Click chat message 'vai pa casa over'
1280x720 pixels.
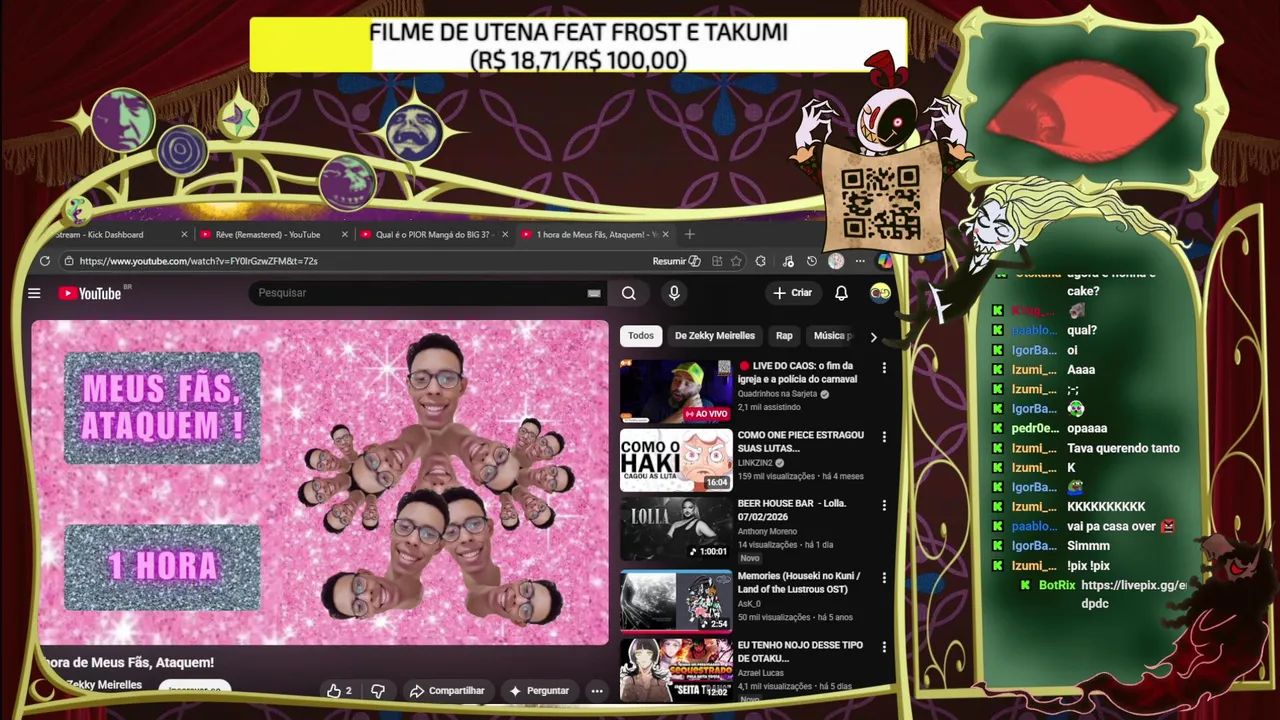pyautogui.click(x=1111, y=526)
